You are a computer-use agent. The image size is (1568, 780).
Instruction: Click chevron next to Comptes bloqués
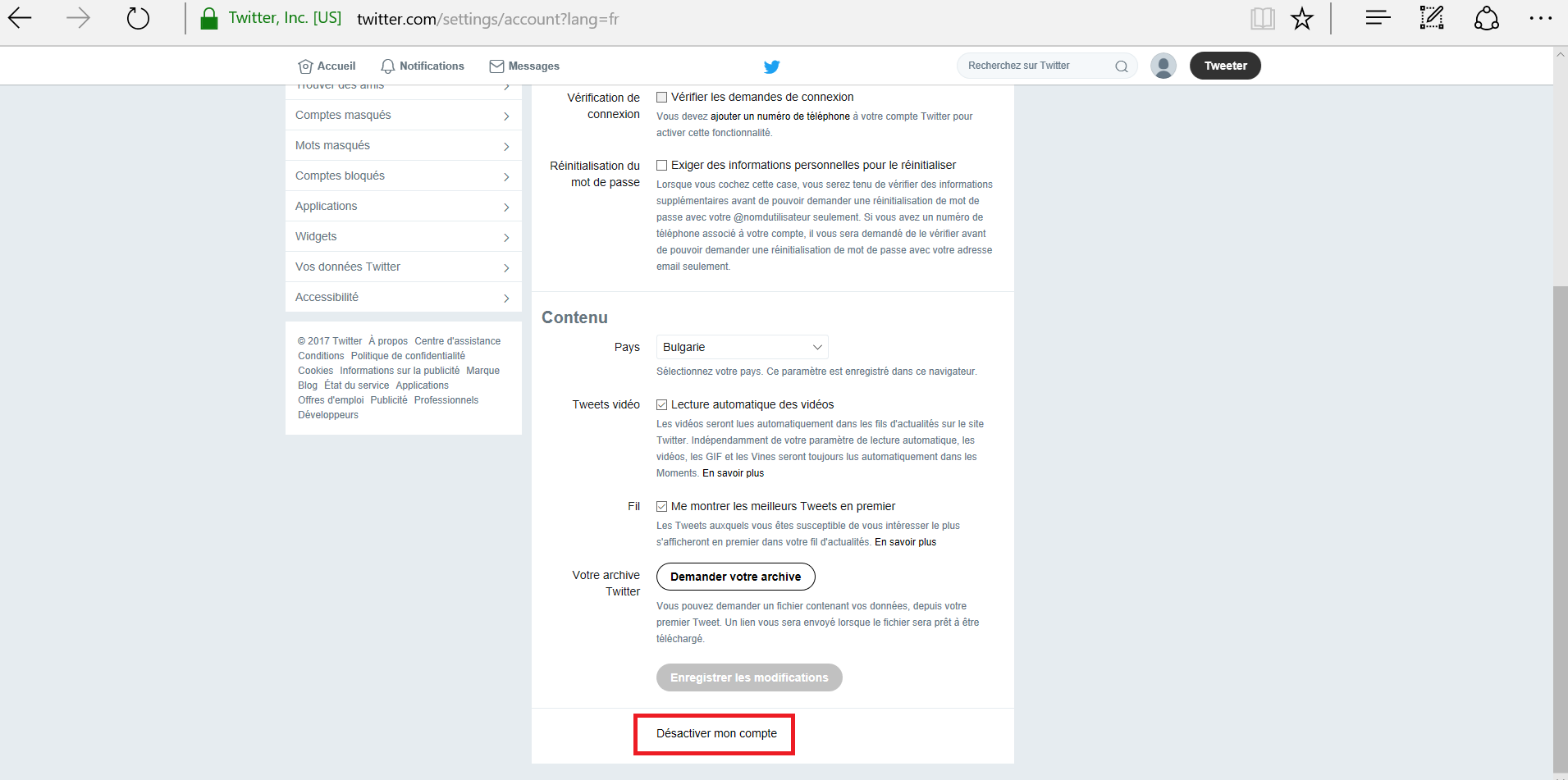(x=506, y=177)
